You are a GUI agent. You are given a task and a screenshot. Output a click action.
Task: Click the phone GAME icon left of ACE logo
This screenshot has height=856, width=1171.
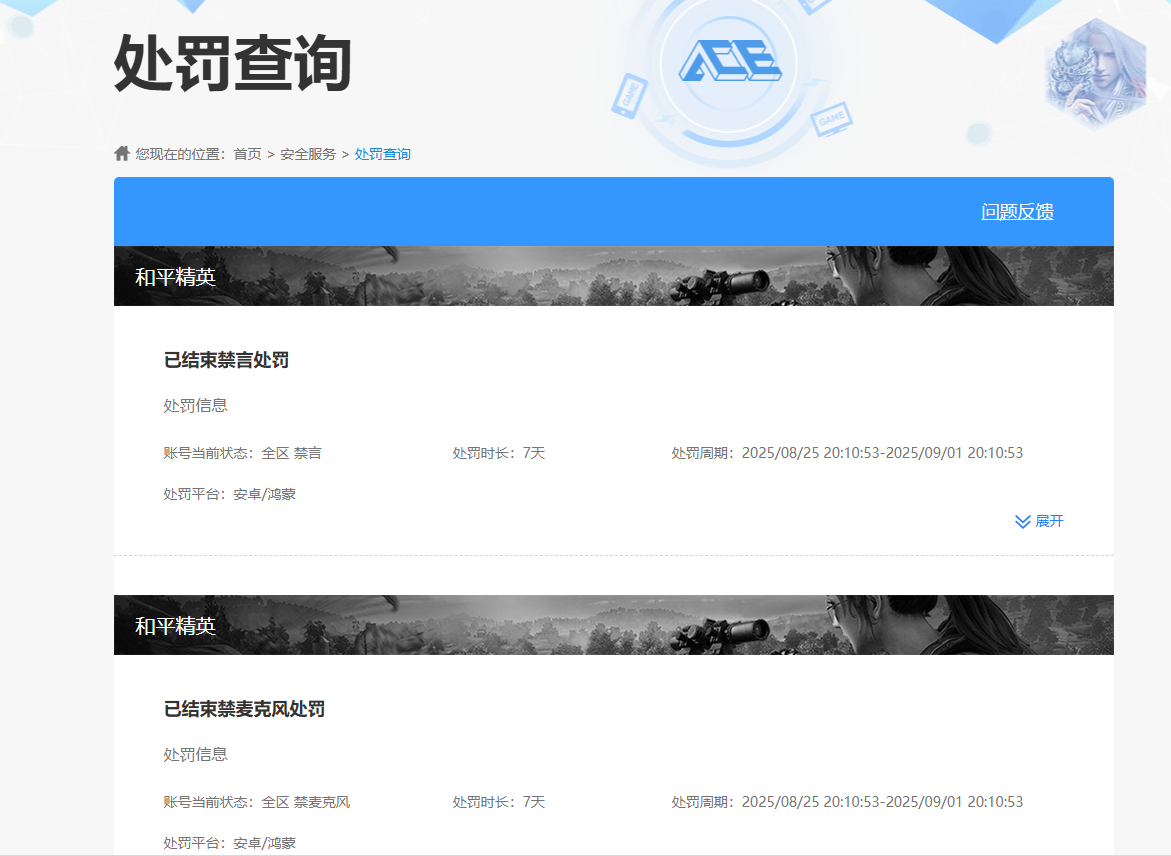pos(630,96)
